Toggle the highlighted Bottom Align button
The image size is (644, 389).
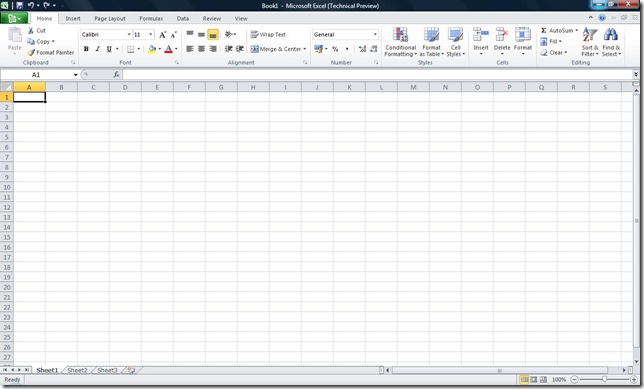(x=213, y=35)
